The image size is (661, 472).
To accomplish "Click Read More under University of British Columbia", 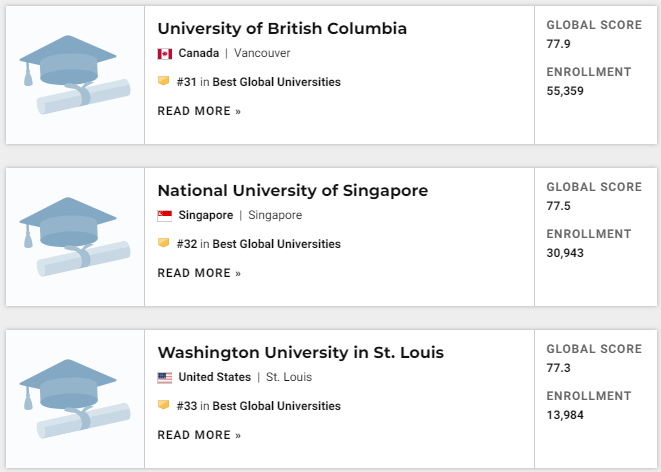I will click(199, 111).
